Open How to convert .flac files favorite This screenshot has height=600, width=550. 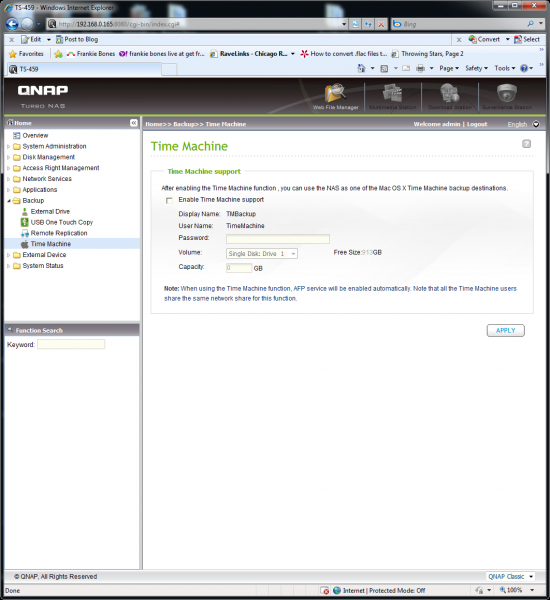point(344,54)
